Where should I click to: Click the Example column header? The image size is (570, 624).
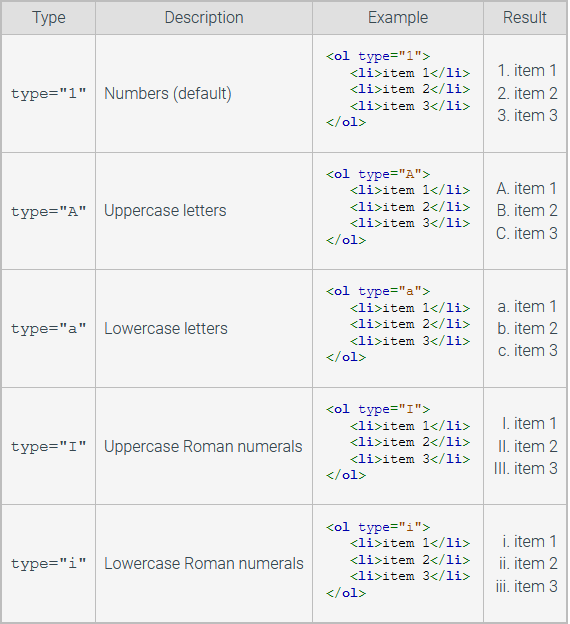[x=398, y=18]
